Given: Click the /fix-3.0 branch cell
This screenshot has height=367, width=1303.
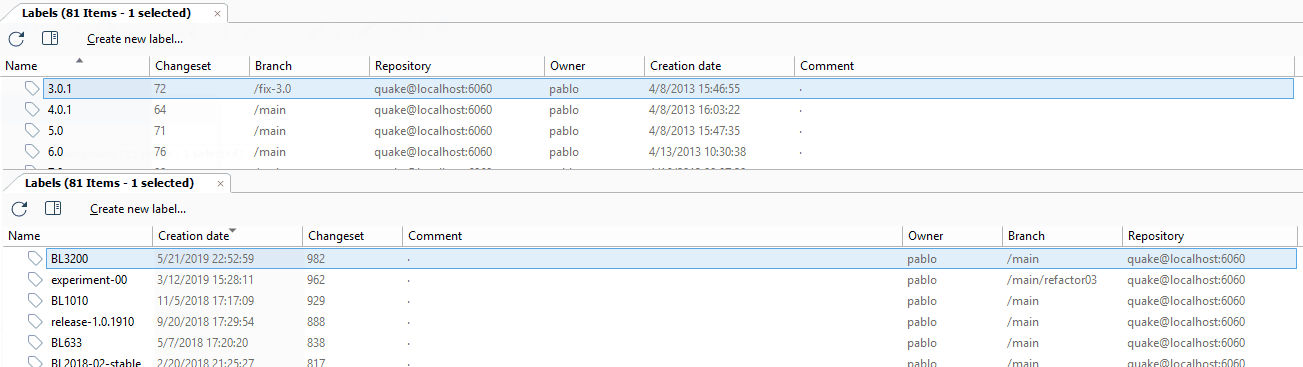Looking at the screenshot, I should 273,89.
